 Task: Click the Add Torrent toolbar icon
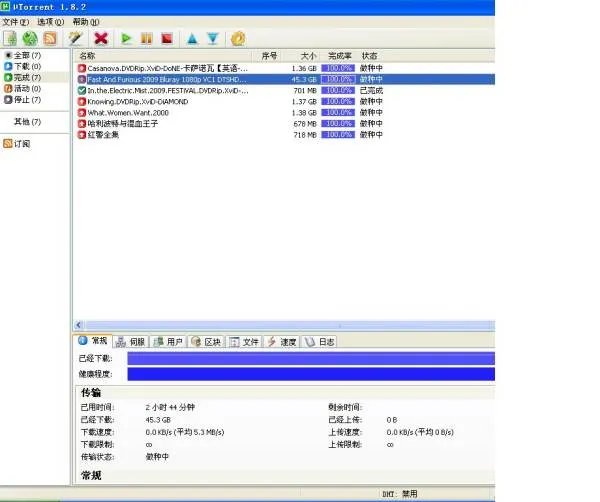[x=10, y=39]
